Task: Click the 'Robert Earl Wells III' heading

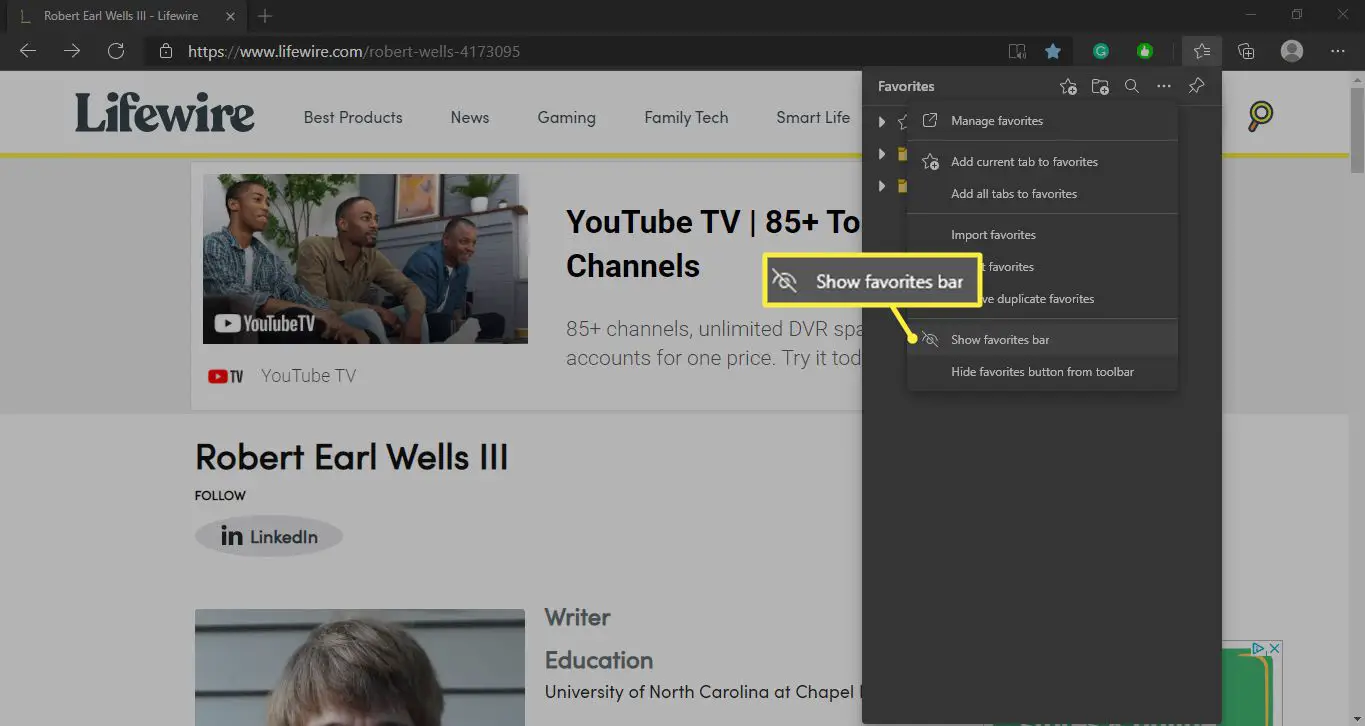Action: click(x=352, y=457)
